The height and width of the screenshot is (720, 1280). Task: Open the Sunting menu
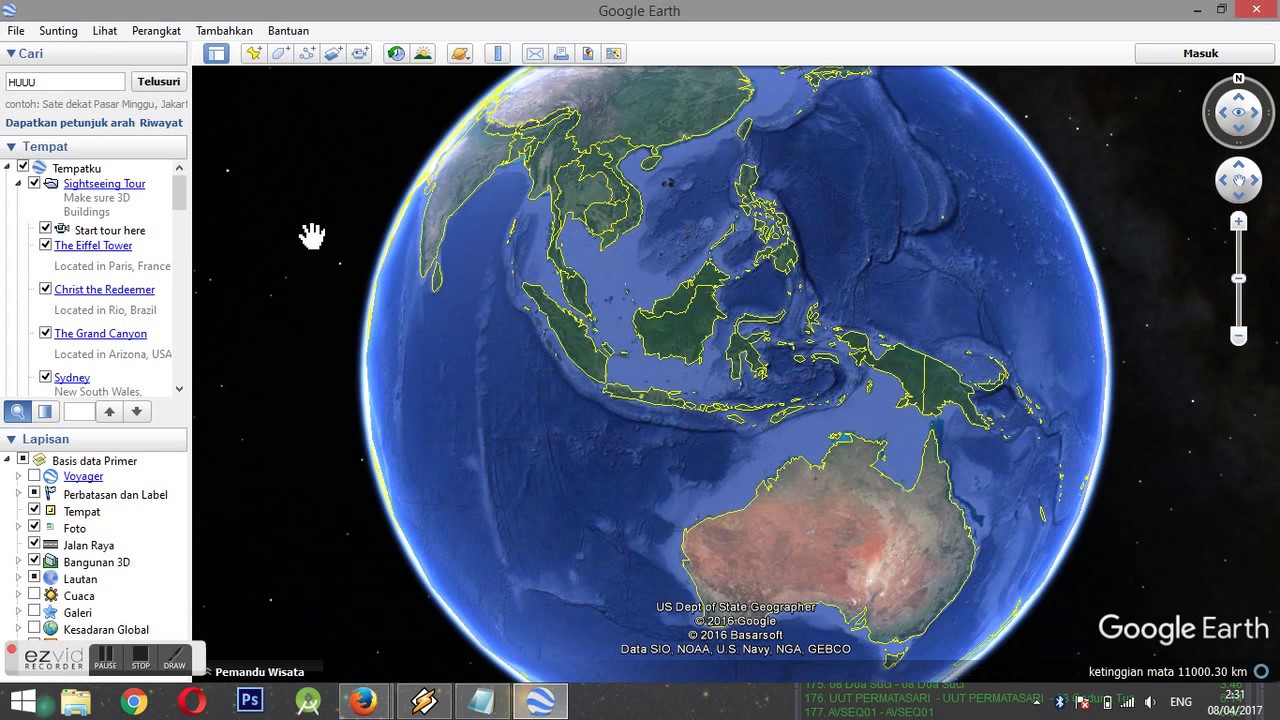(x=58, y=31)
